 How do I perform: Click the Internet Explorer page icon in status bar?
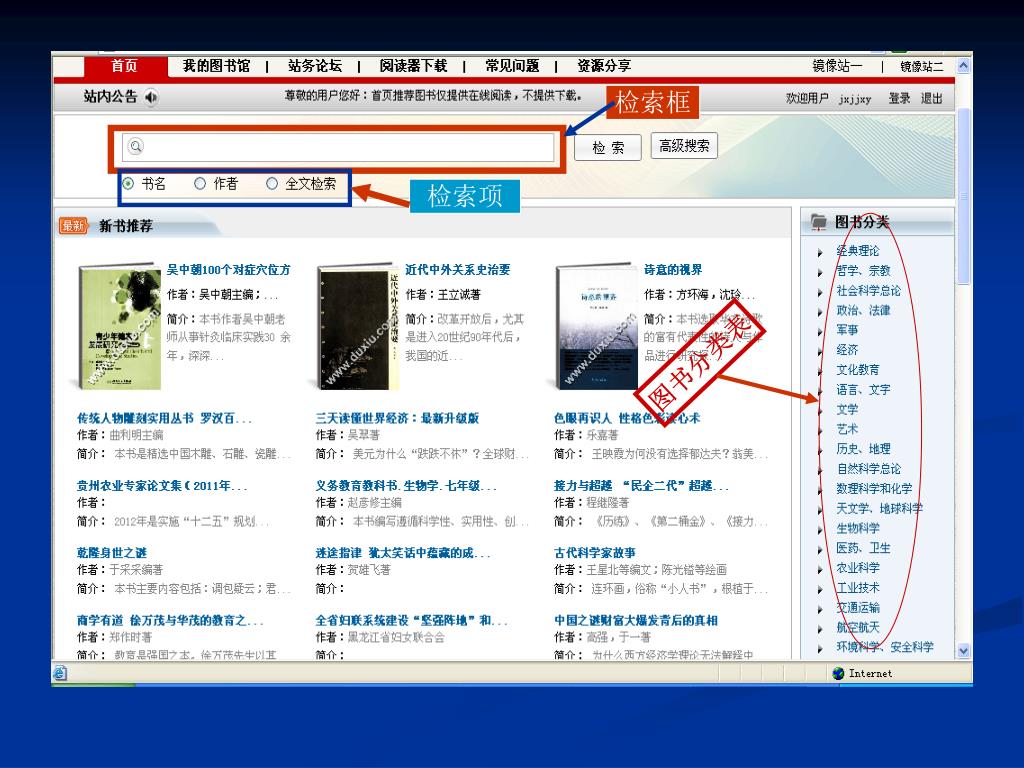point(59,673)
